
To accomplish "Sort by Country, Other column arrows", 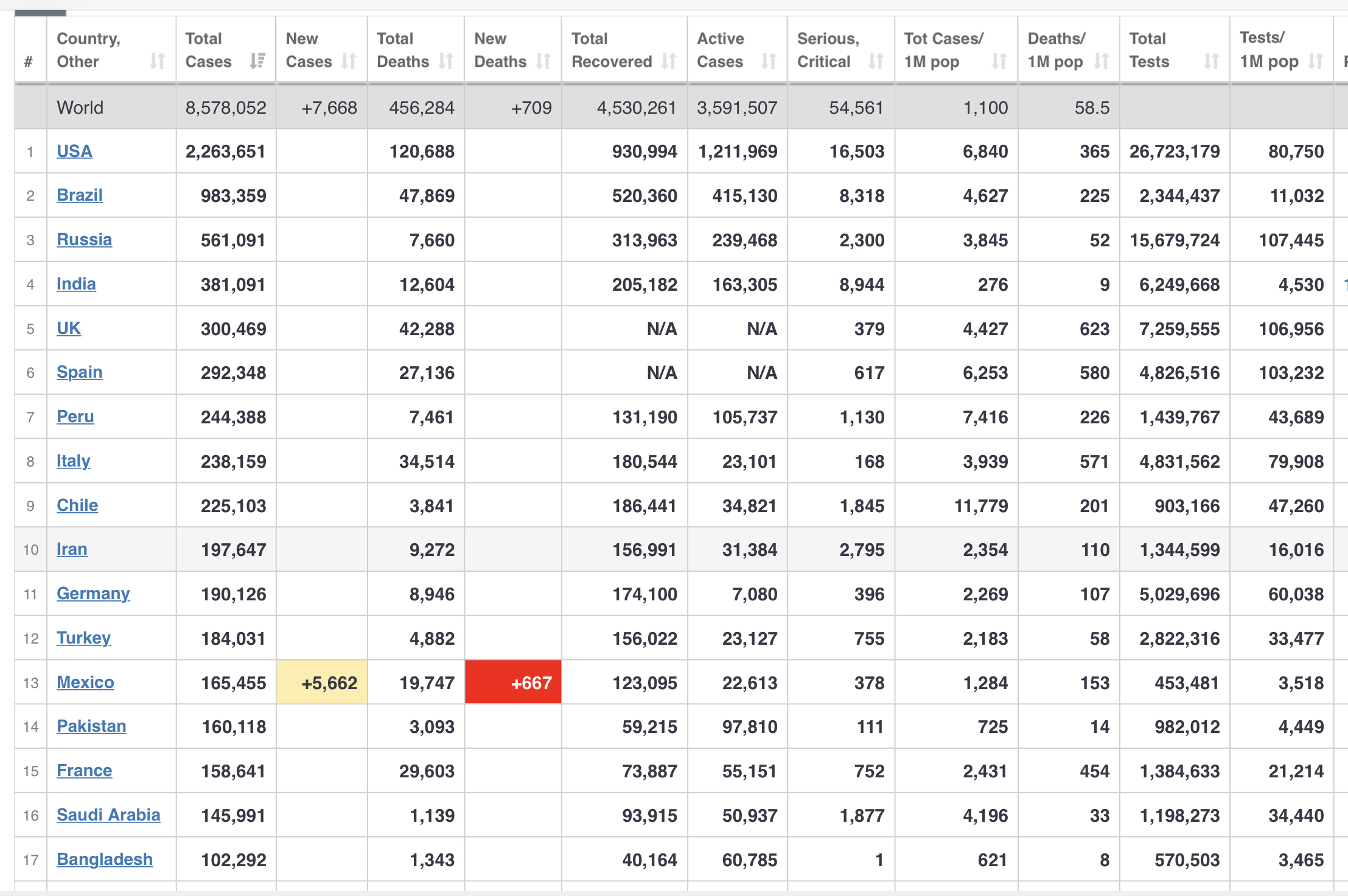I will pyautogui.click(x=158, y=61).
